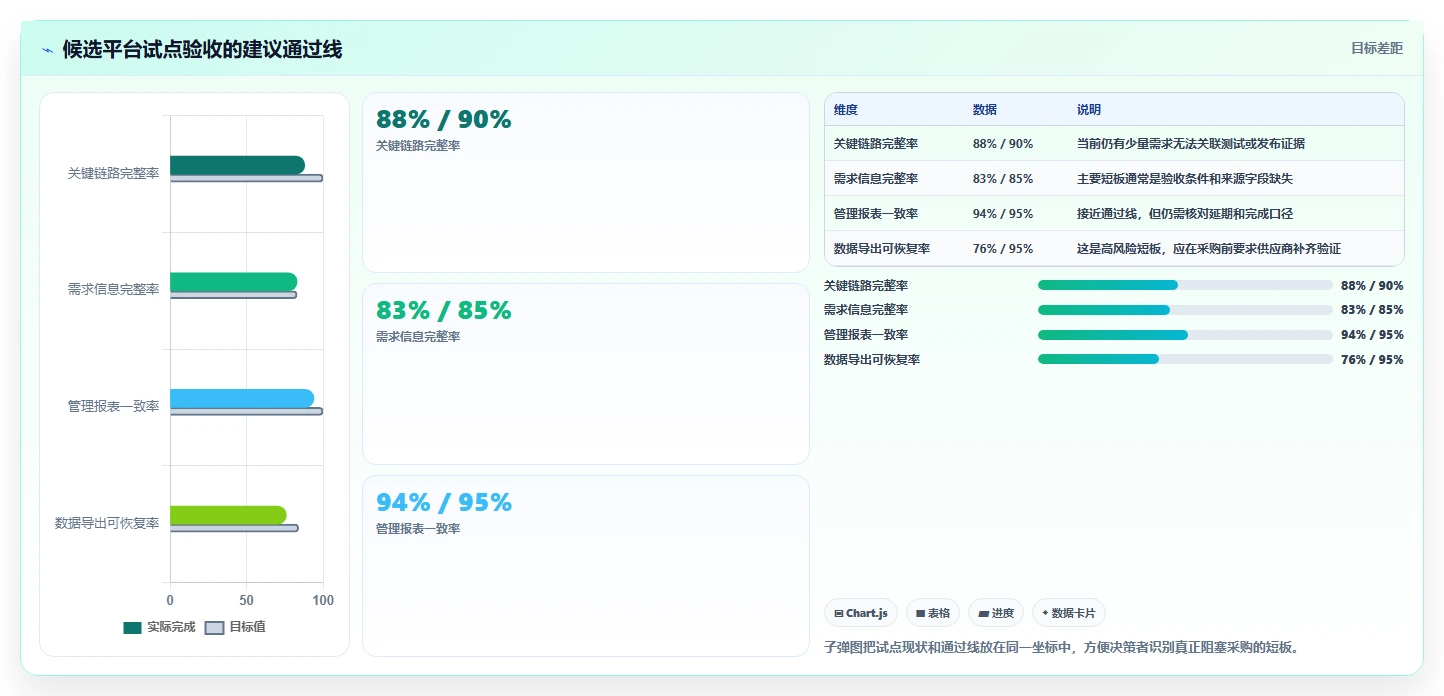
Task: Click the 数据卡片 tag chip
Action: pyautogui.click(x=1069, y=613)
